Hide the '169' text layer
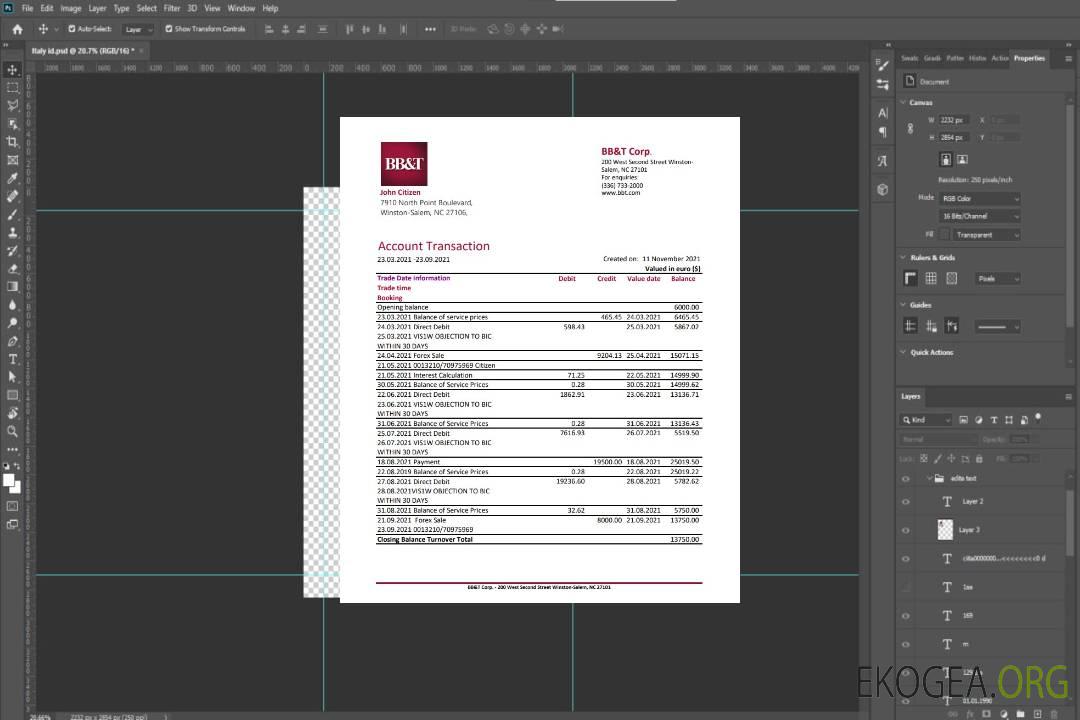Screen dimensions: 1080x720 (906, 617)
